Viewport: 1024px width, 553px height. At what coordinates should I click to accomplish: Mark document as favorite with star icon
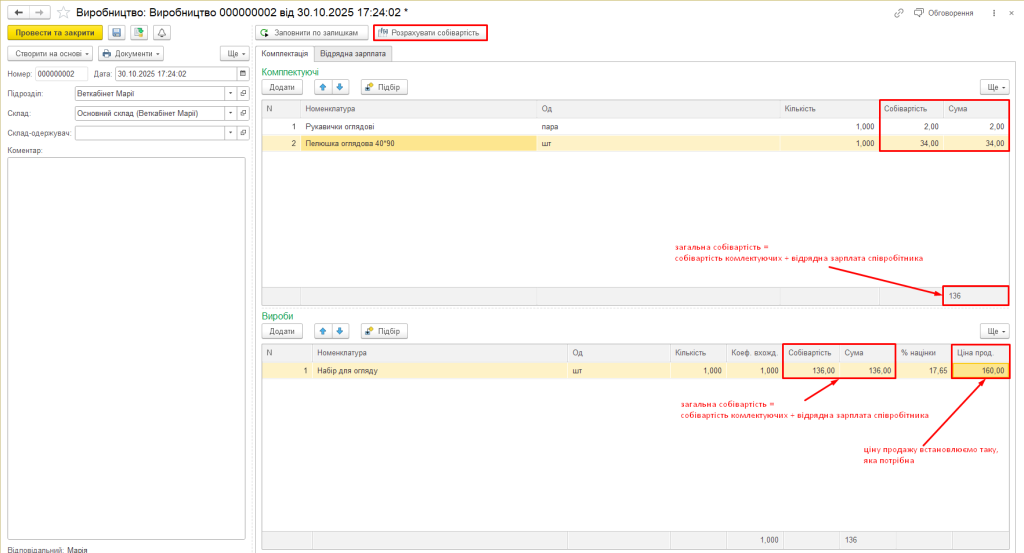[64, 12]
